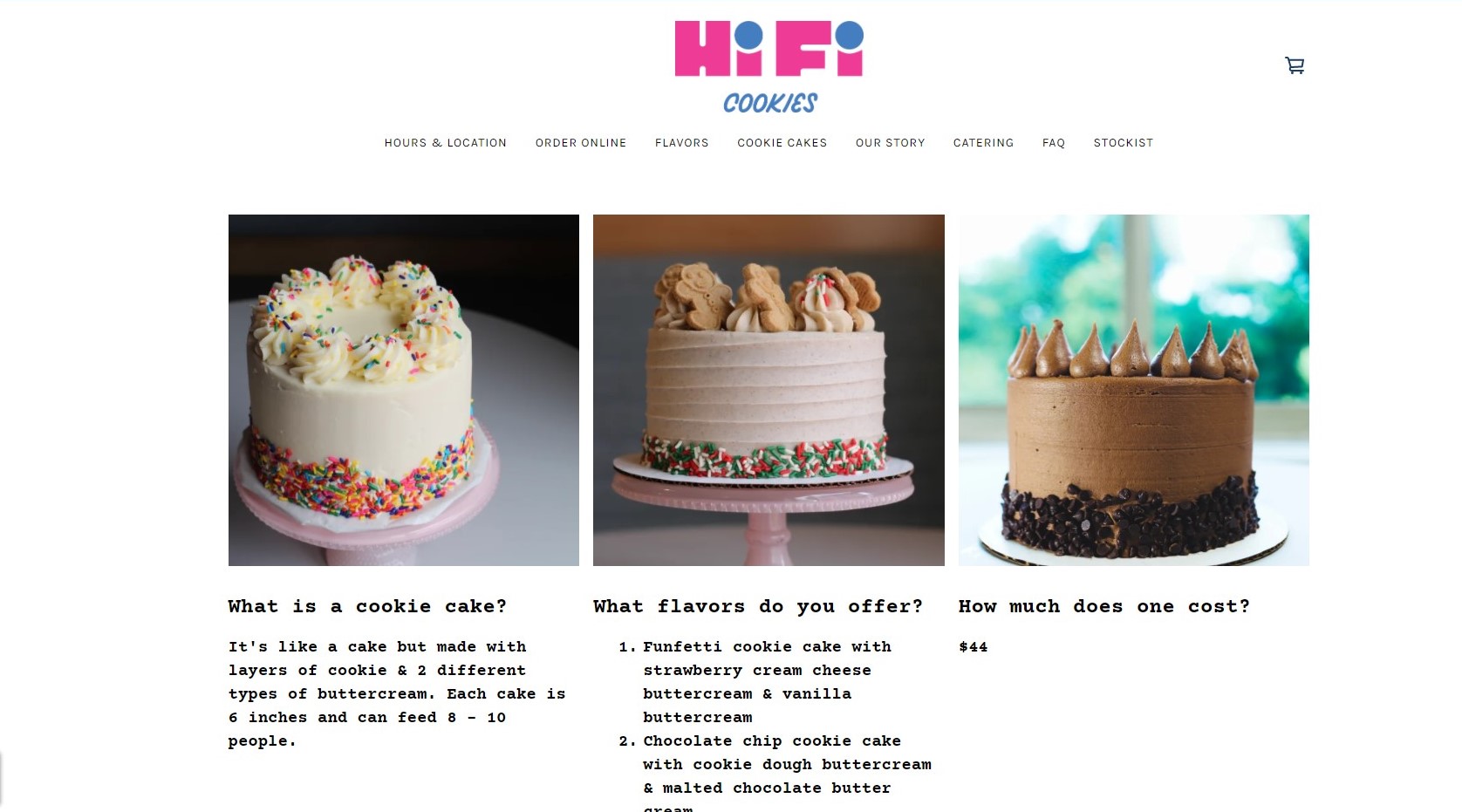Open FAQ in the navigation bar
This screenshot has width=1462, height=812.
(x=1054, y=143)
